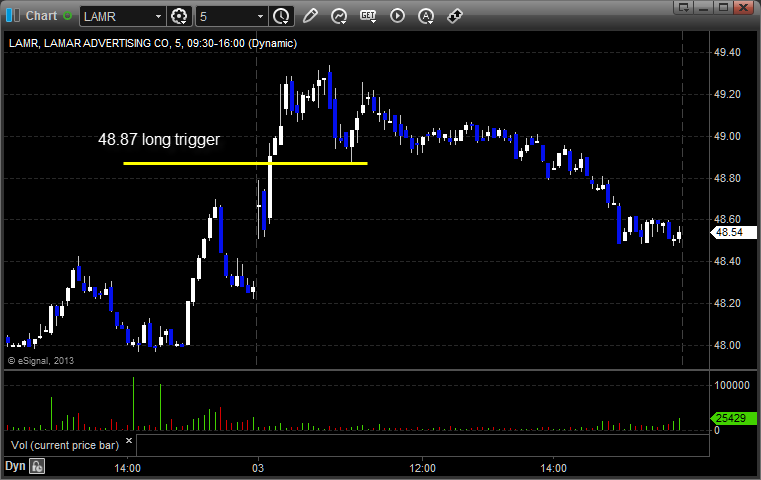Image resolution: width=761 pixels, height=480 pixels.
Task: Close the chart window with red X
Action: (744, 7)
